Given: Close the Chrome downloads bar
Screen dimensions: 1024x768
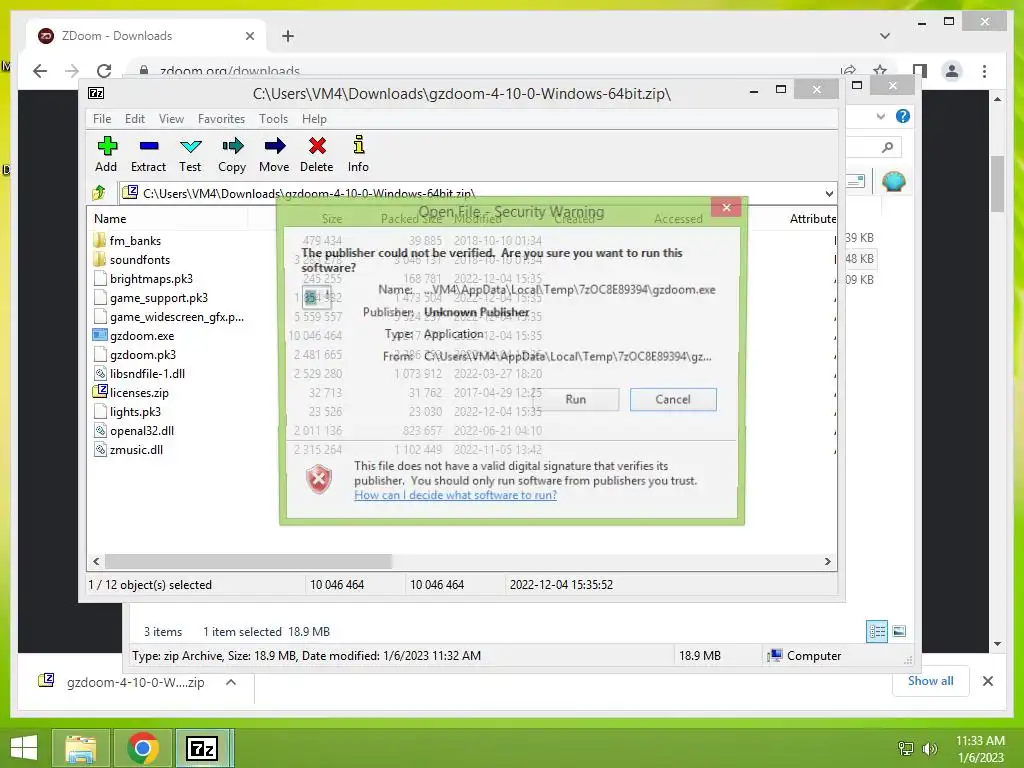Looking at the screenshot, I should [987, 681].
